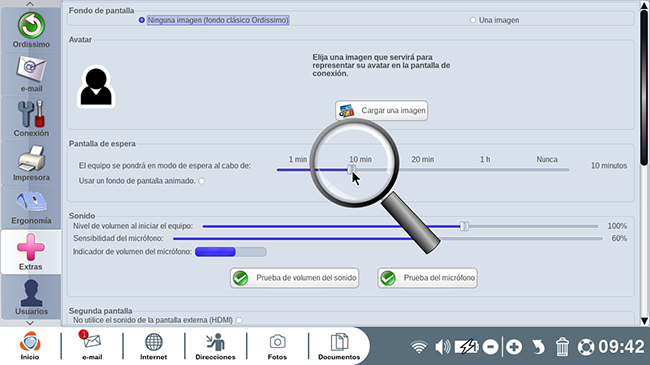Click the speaker volume tray icon
This screenshot has width=650, height=365.
[x=442, y=347]
